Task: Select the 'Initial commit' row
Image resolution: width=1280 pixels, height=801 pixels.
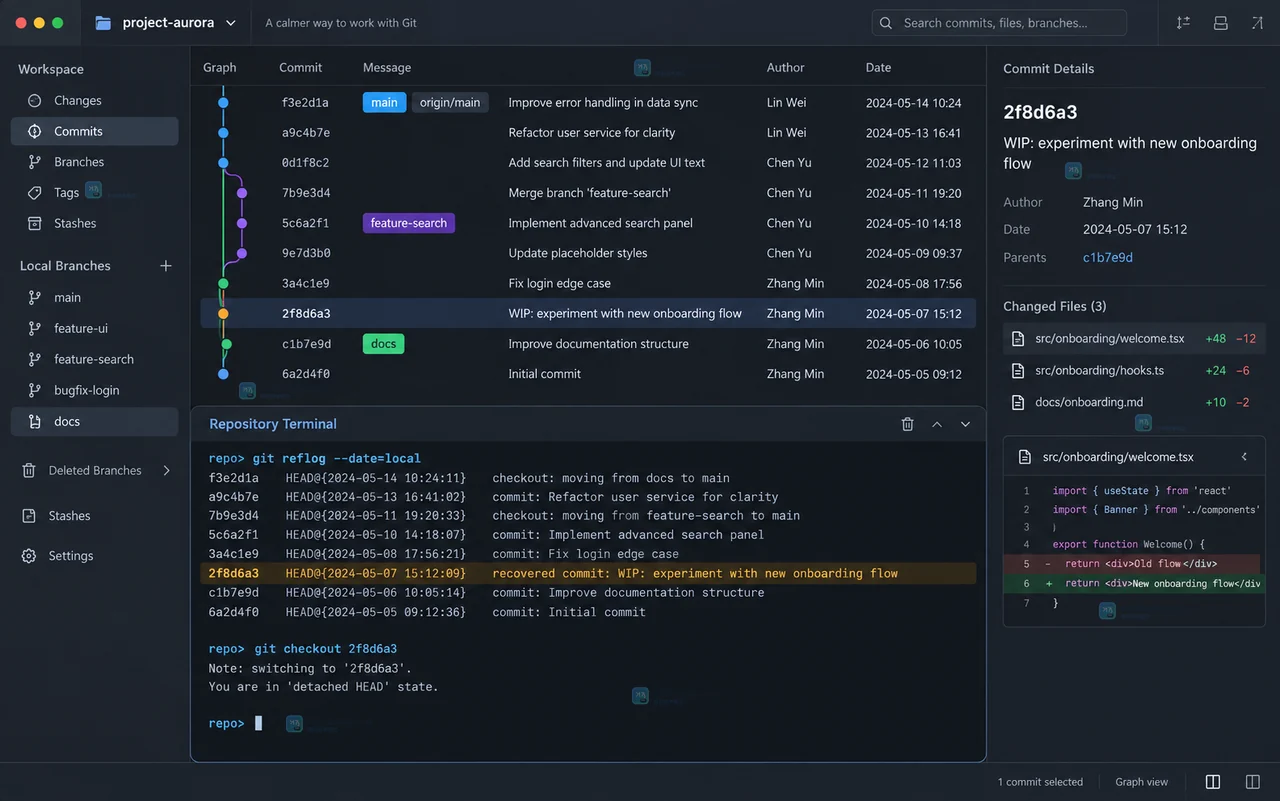Action: (588, 374)
